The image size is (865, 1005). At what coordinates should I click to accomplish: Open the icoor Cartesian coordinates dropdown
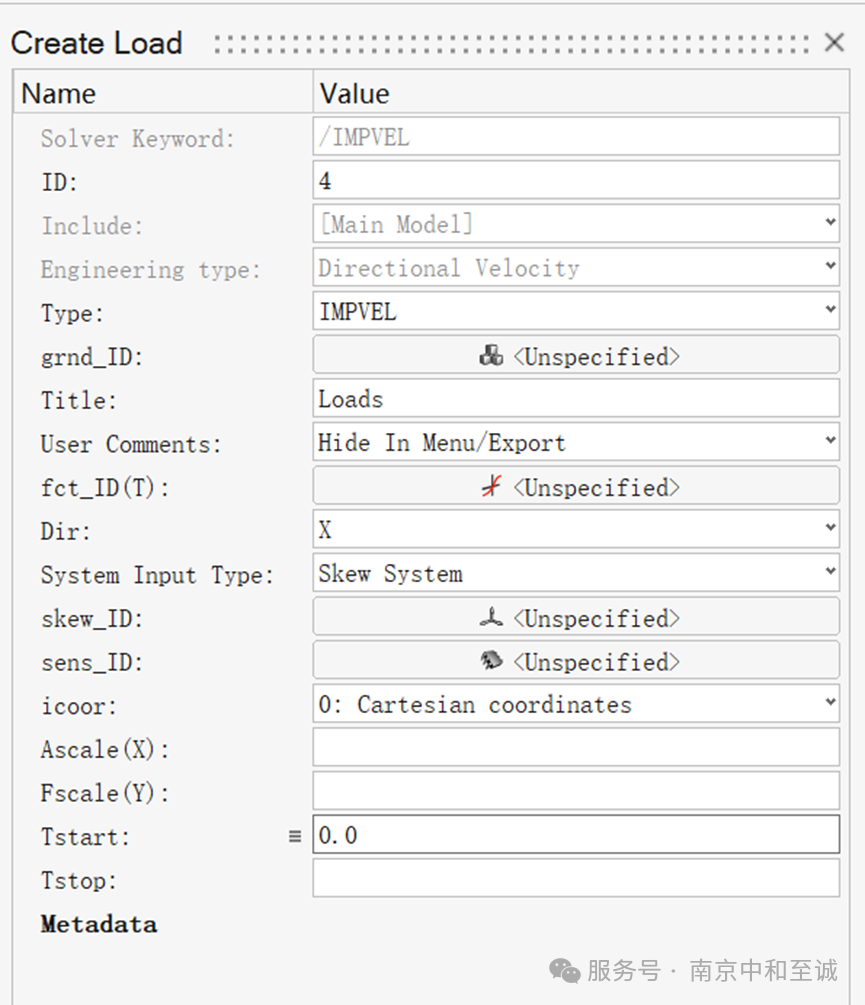[x=576, y=704]
